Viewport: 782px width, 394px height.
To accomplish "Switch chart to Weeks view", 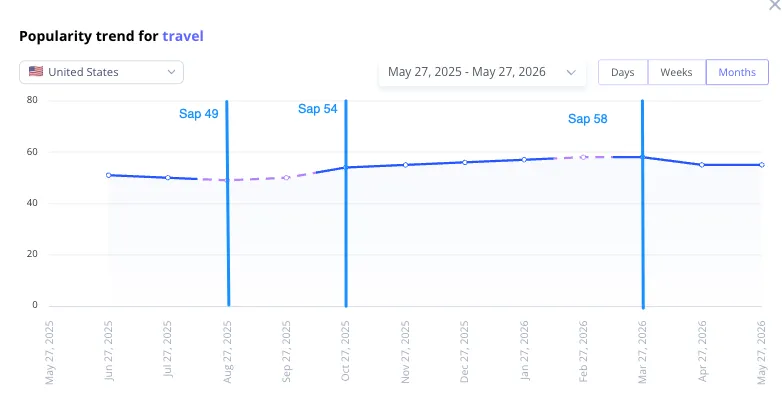I will point(676,72).
